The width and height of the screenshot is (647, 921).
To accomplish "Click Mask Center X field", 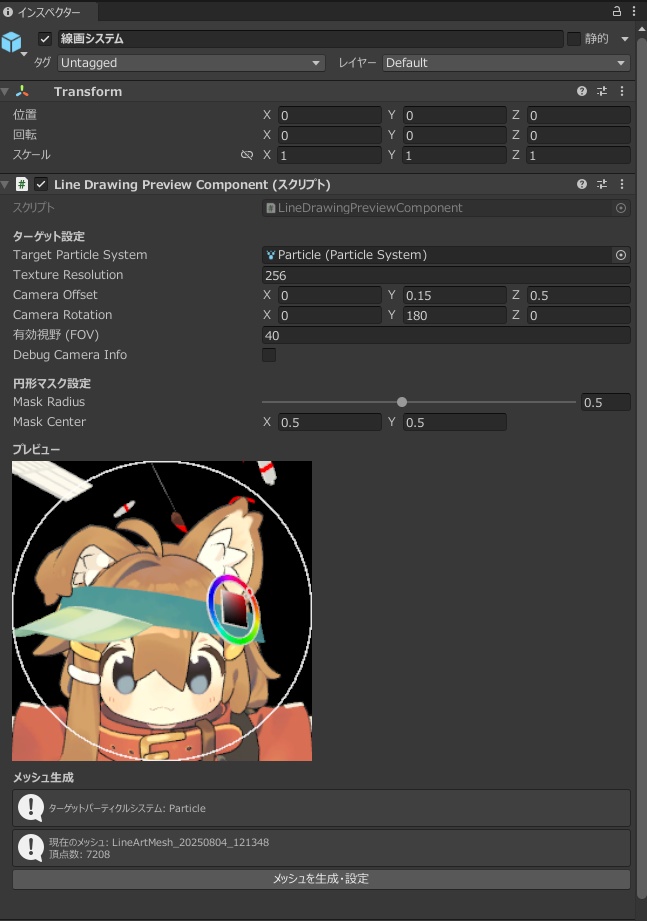I will (329, 422).
